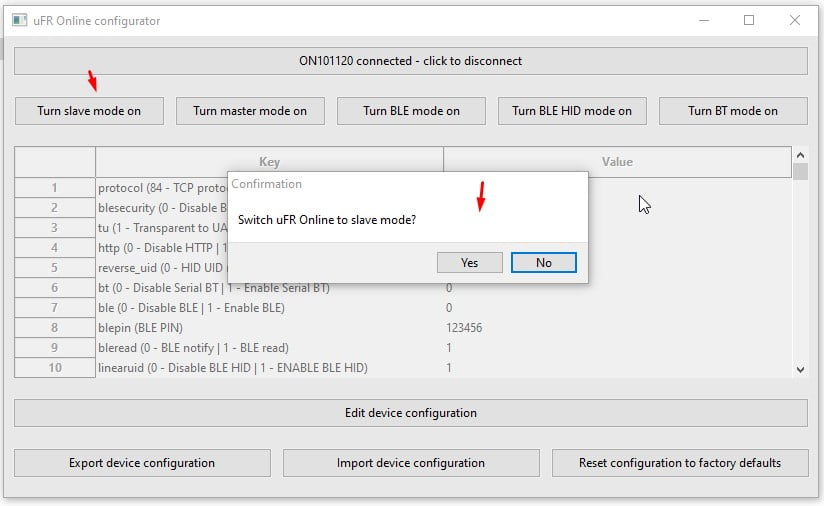Decline switch with No button
The image size is (824, 506).
pos(543,263)
